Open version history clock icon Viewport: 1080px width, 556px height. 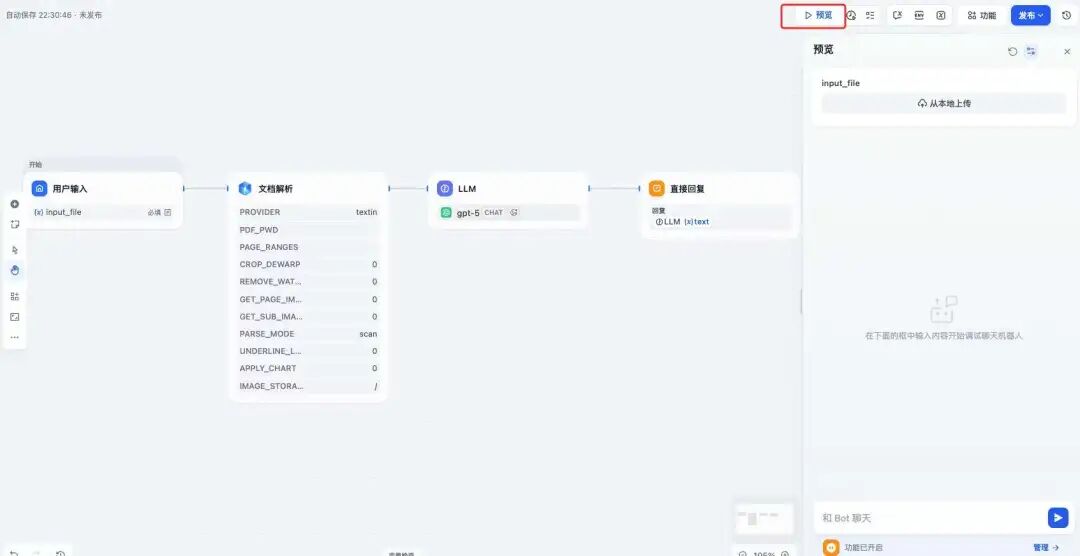1066,15
